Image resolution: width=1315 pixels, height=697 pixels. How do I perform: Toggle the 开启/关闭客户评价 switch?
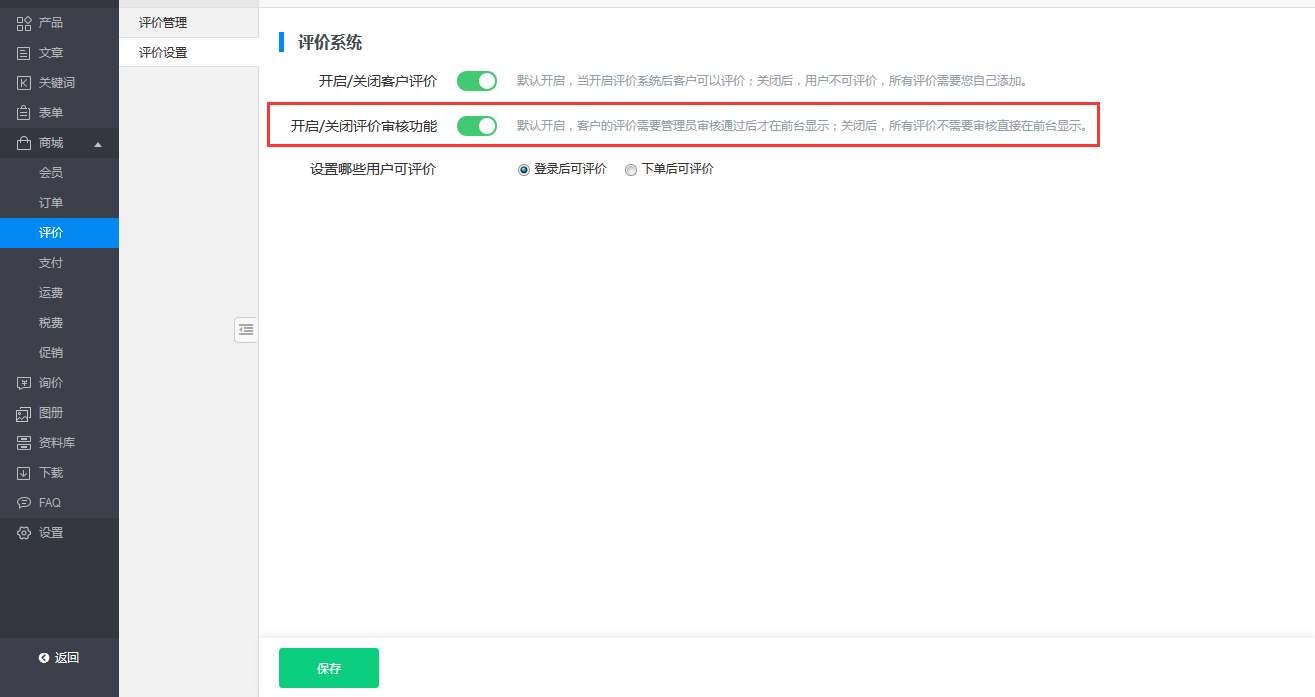coord(477,81)
